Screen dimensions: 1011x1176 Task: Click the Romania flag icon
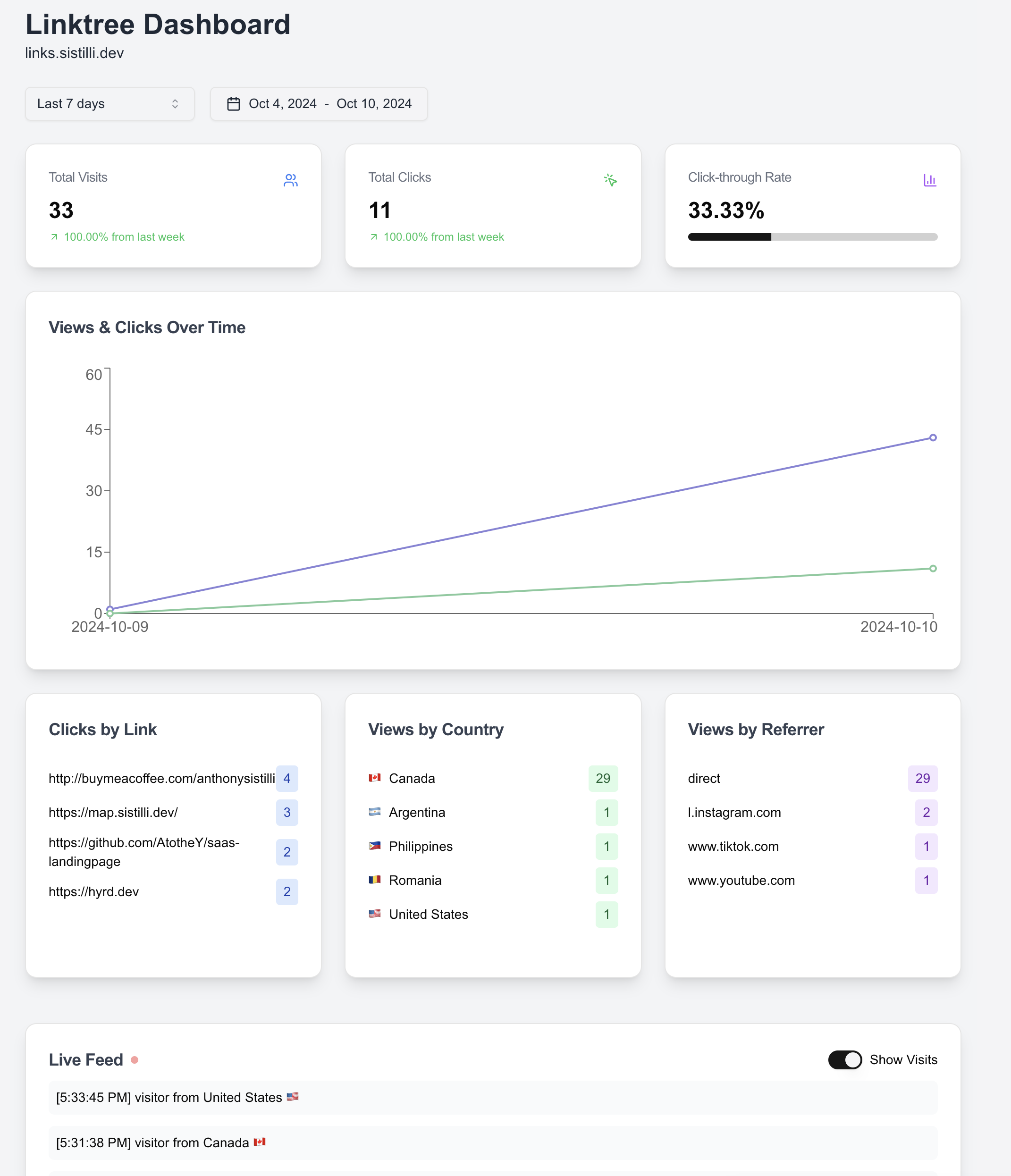point(375,880)
